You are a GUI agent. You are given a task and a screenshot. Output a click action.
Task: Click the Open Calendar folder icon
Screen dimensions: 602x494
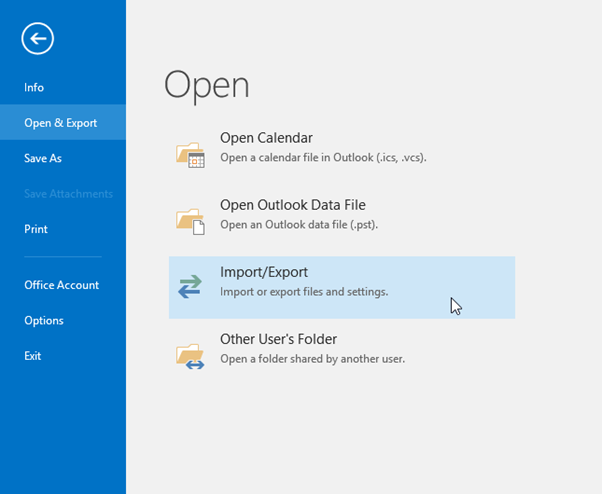coord(190,155)
